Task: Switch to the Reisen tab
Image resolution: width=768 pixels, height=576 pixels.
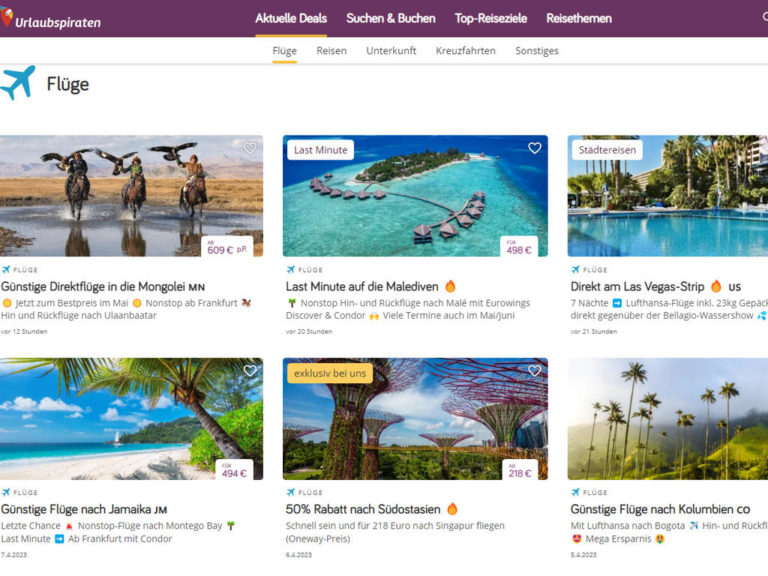Action: point(332,50)
